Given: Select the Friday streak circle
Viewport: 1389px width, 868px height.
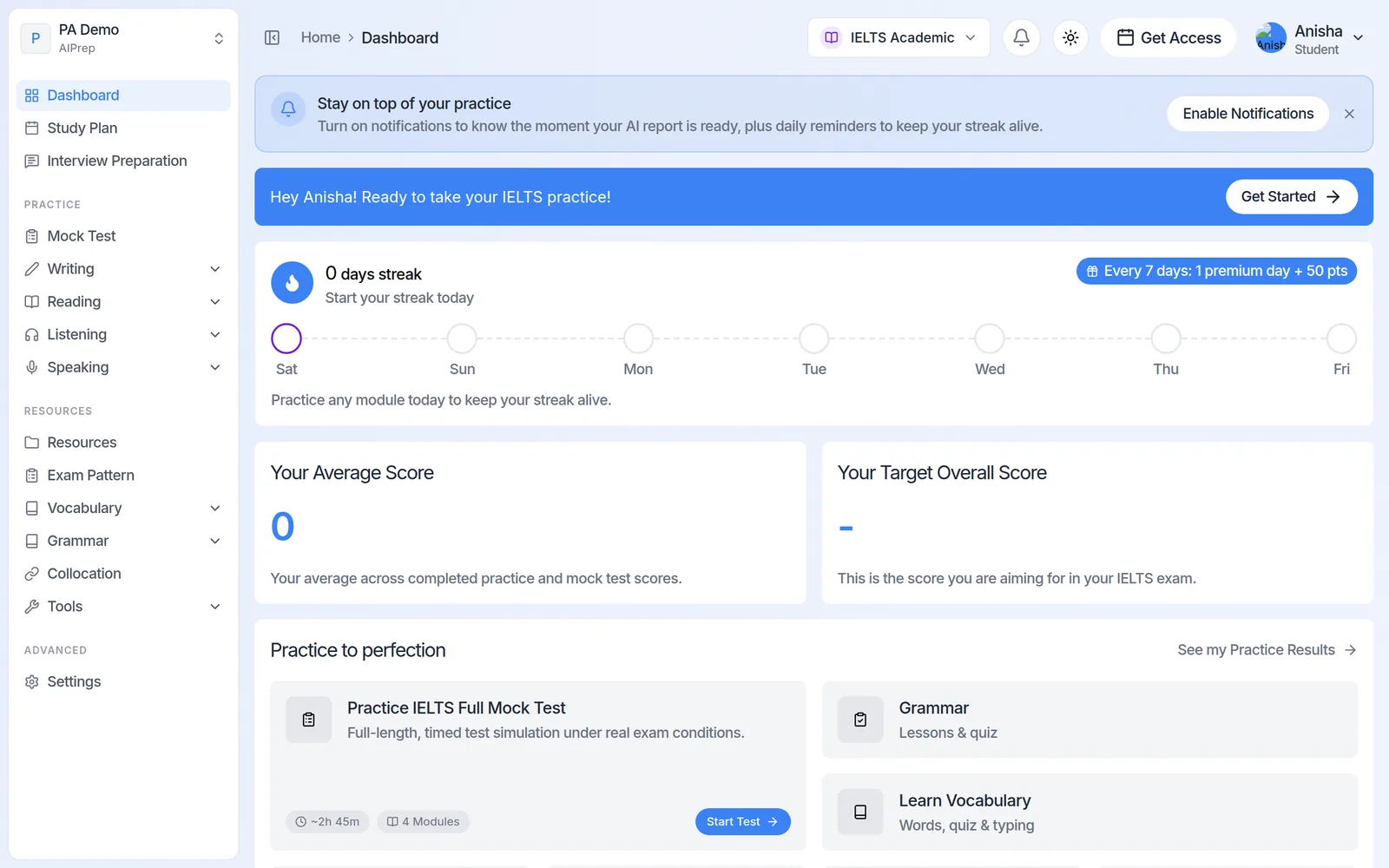Looking at the screenshot, I should [1341, 339].
